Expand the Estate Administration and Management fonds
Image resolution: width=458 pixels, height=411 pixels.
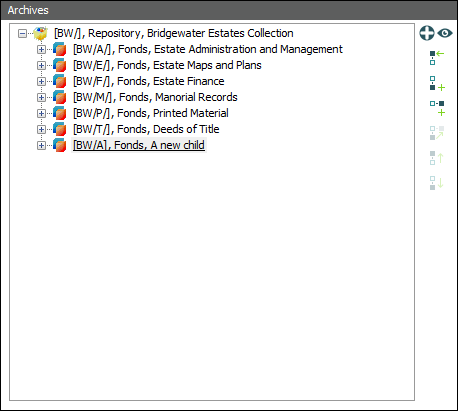click(41, 49)
